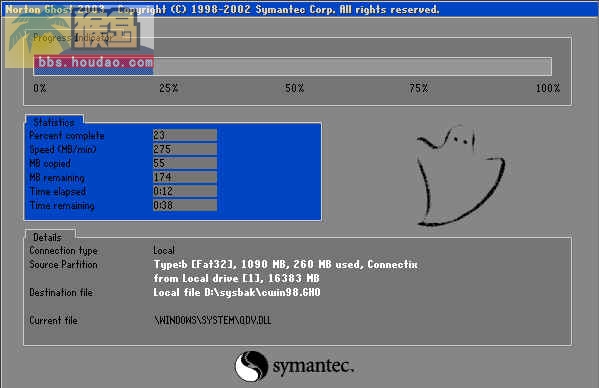This screenshot has height=388, width=599.
Task: Click the 0% scale label
Action: (x=40, y=88)
